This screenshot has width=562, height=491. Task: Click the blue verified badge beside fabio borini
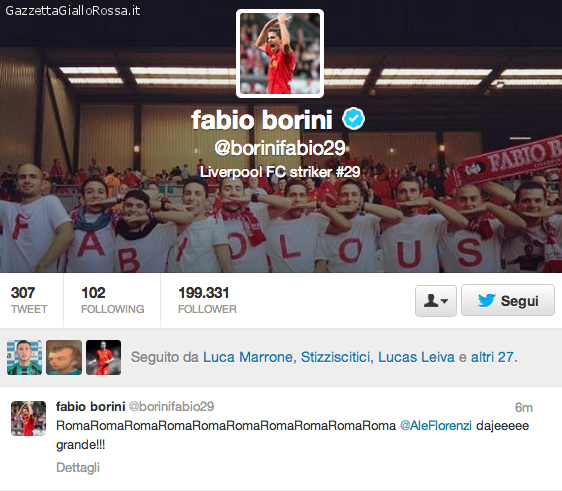coord(353,119)
